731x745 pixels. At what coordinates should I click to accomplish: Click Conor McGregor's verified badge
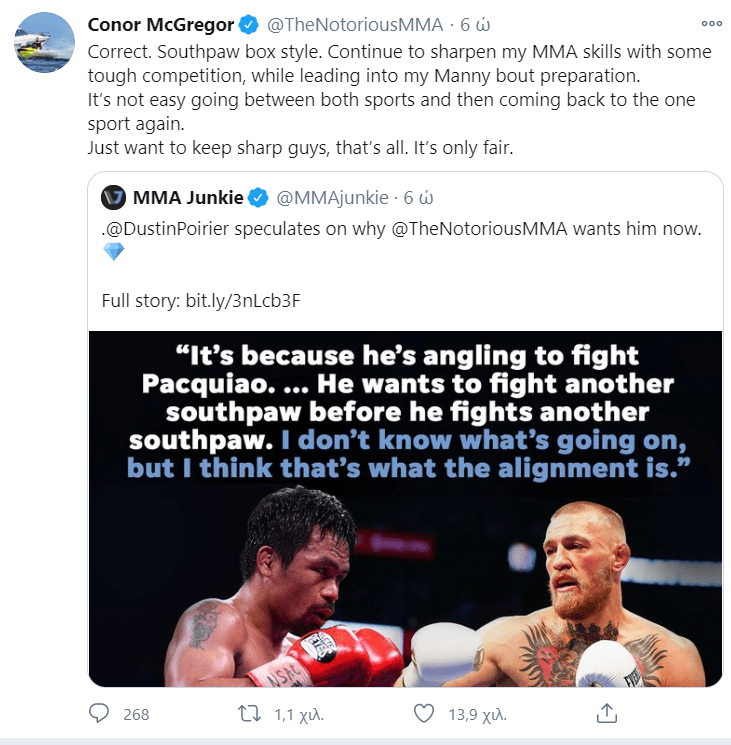[x=248, y=25]
